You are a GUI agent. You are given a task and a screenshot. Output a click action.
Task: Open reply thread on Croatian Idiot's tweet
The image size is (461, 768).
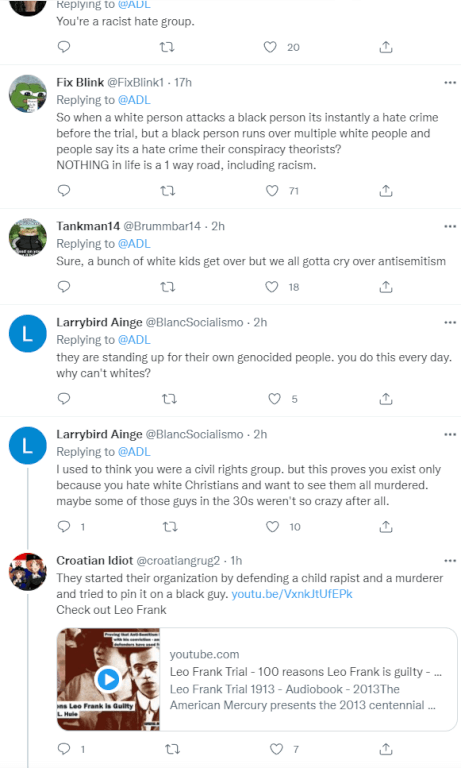tap(64, 748)
